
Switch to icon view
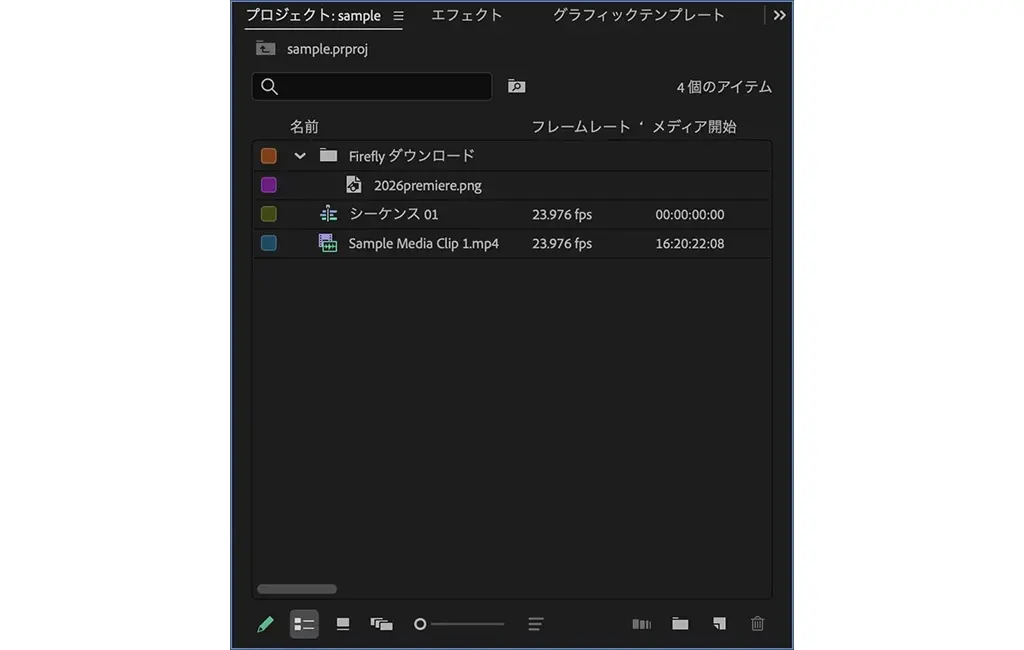pyautogui.click(x=343, y=624)
